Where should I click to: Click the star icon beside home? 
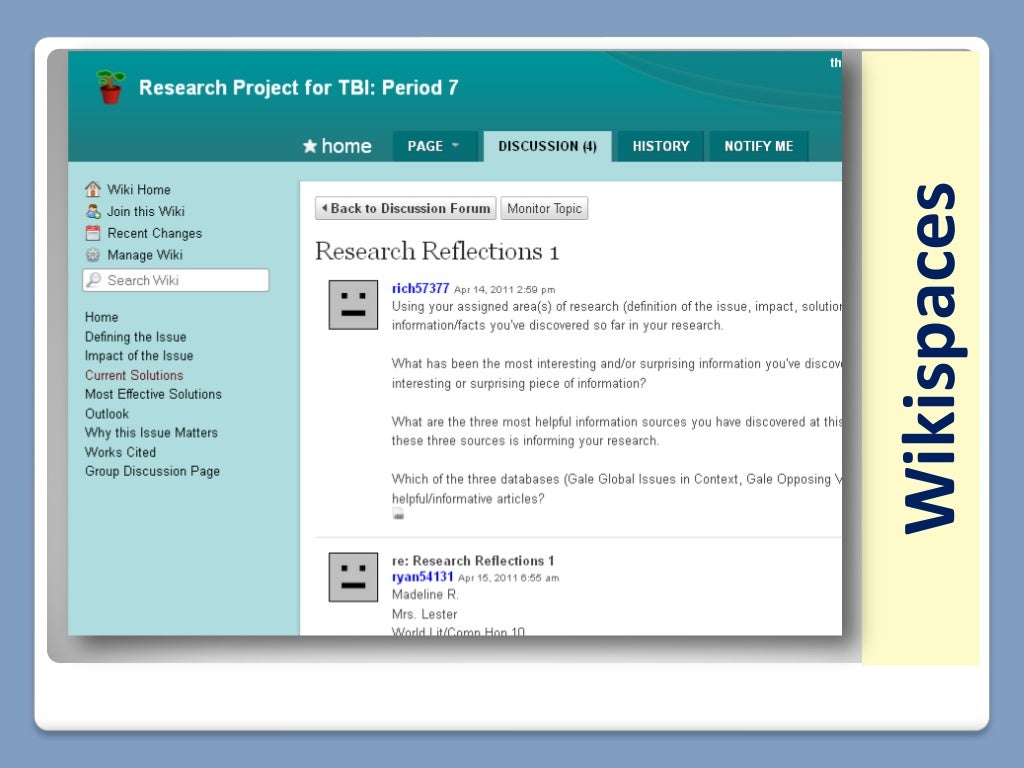[310, 146]
